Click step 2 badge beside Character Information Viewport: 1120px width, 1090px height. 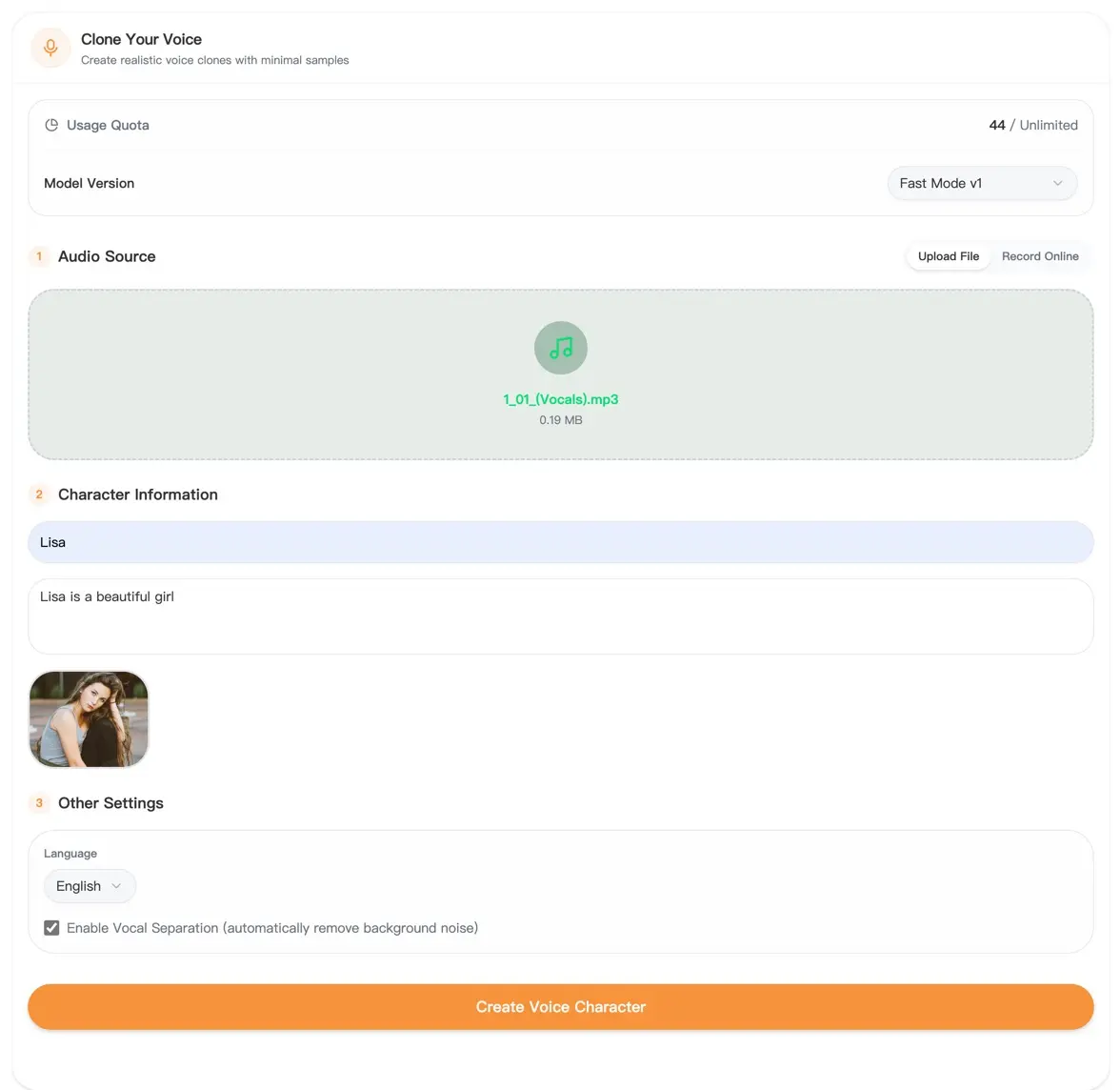click(x=39, y=495)
